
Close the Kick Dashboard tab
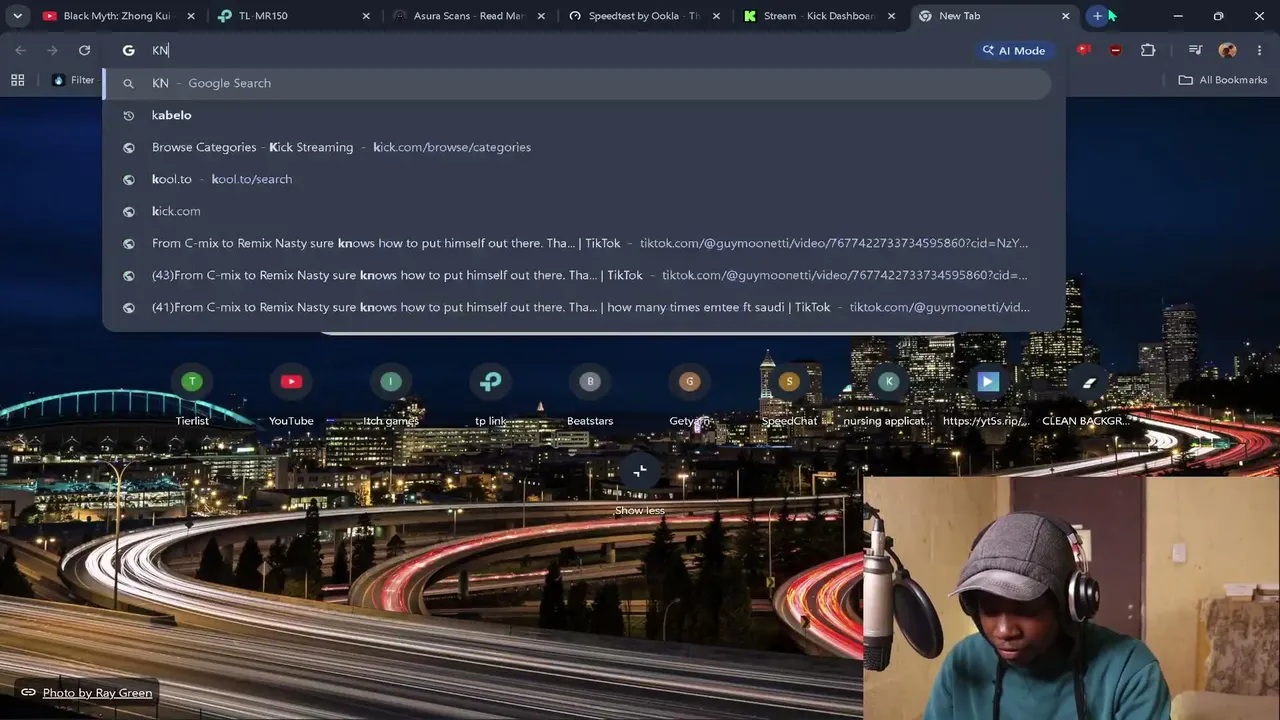(x=891, y=16)
